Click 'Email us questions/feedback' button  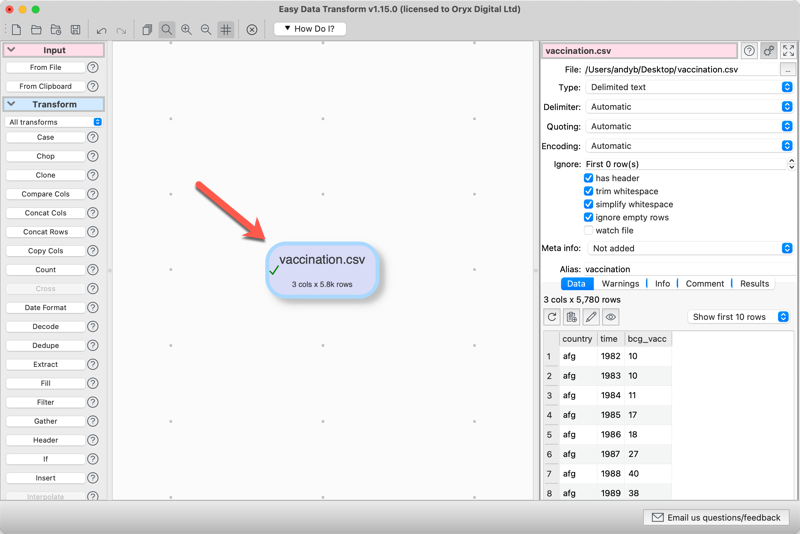pyautogui.click(x=716, y=518)
